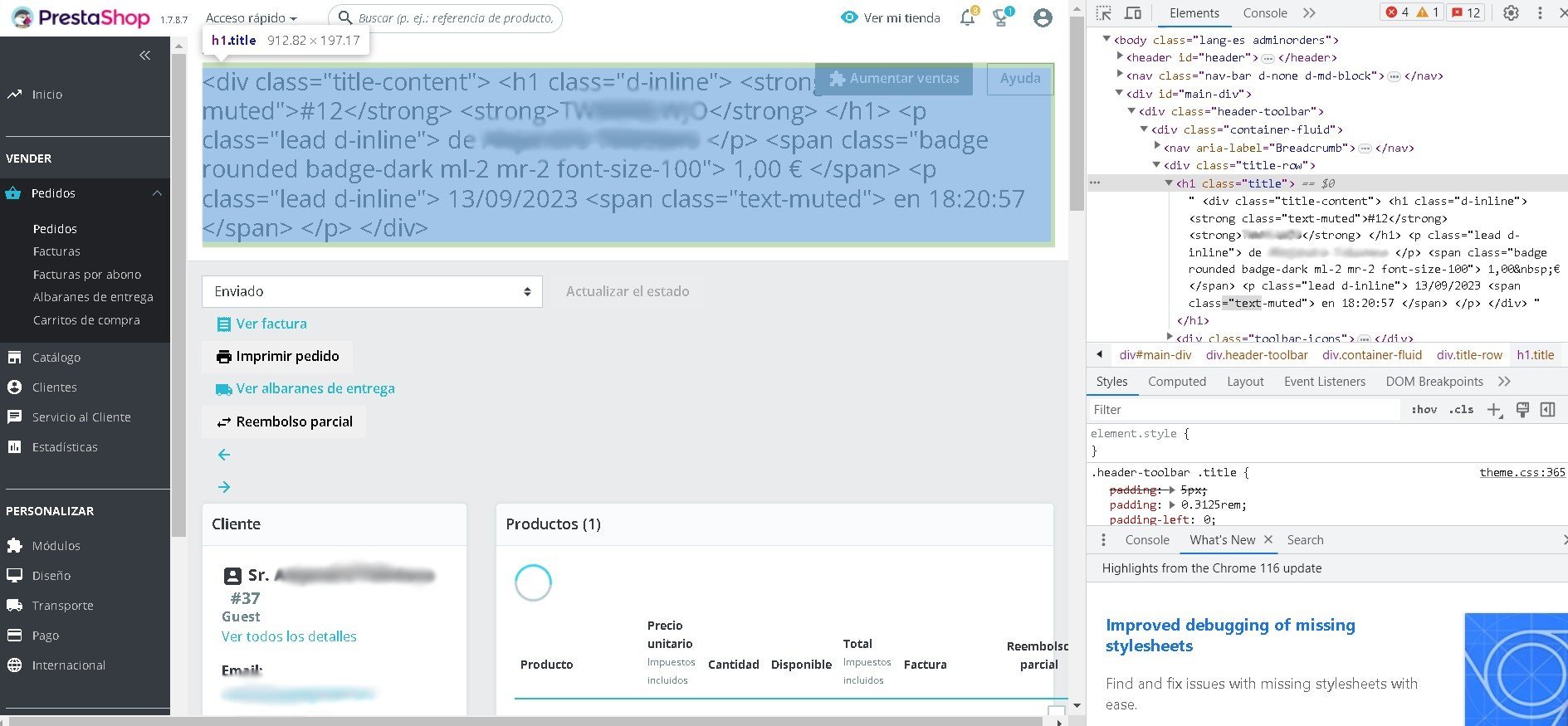The height and width of the screenshot is (726, 1568).
Task: Collapse the sidebar with the double-chevron icon
Action: (144, 56)
